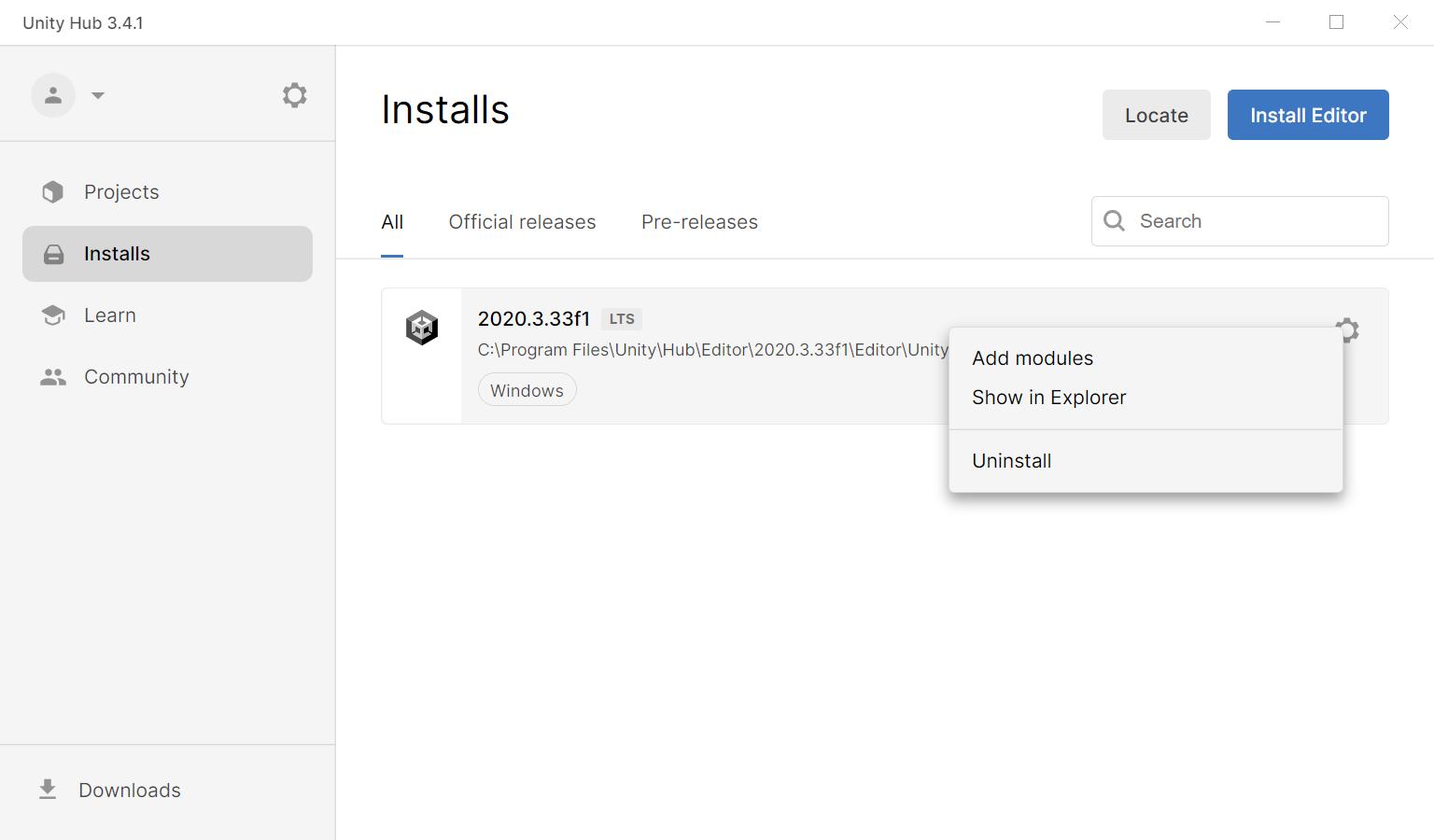Click the Windows platform tag
The image size is (1434, 840).
[x=527, y=390]
